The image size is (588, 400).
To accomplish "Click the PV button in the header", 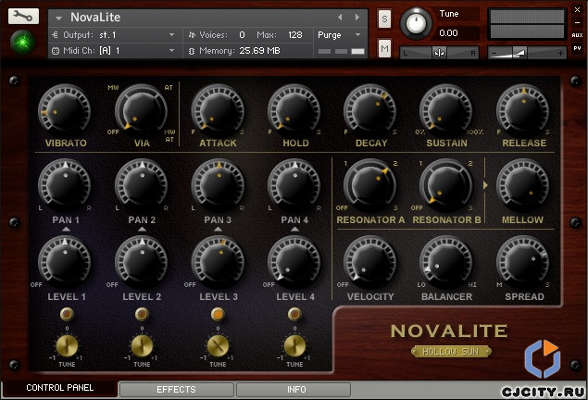I will (x=577, y=48).
